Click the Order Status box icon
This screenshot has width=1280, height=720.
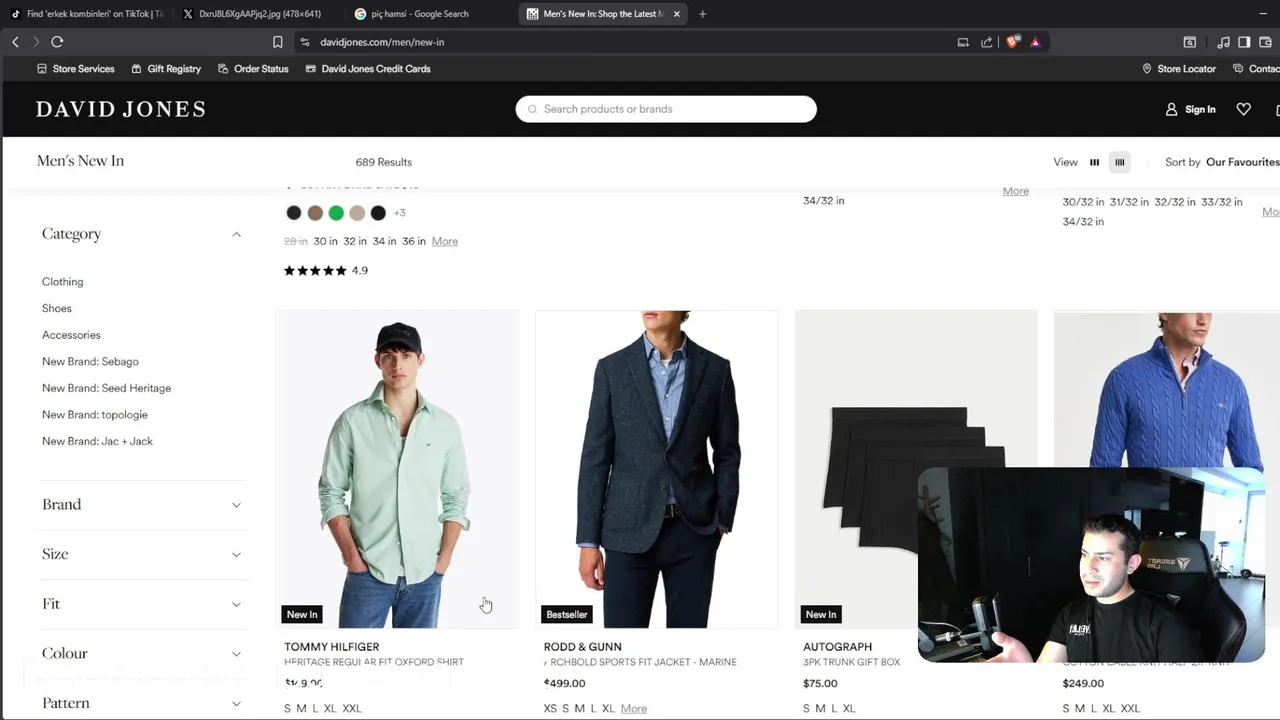(223, 69)
